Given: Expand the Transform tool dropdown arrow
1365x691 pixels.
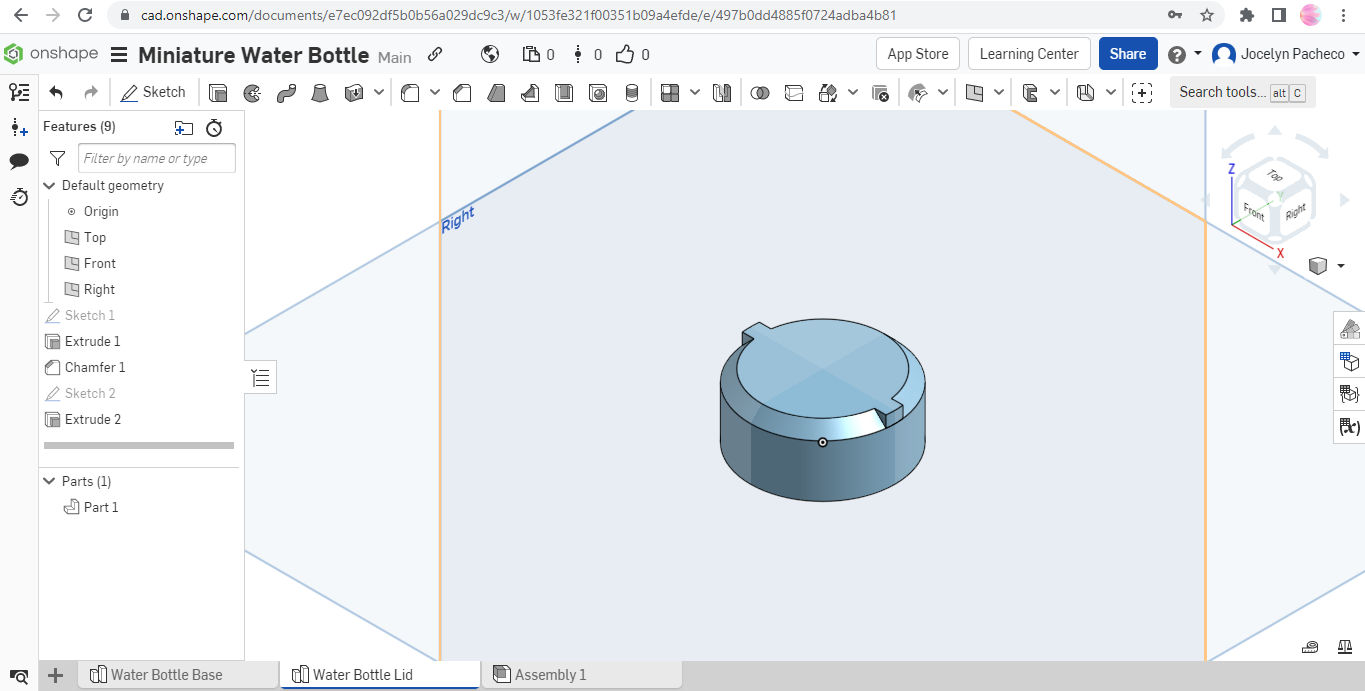Looking at the screenshot, I should click(x=853, y=93).
